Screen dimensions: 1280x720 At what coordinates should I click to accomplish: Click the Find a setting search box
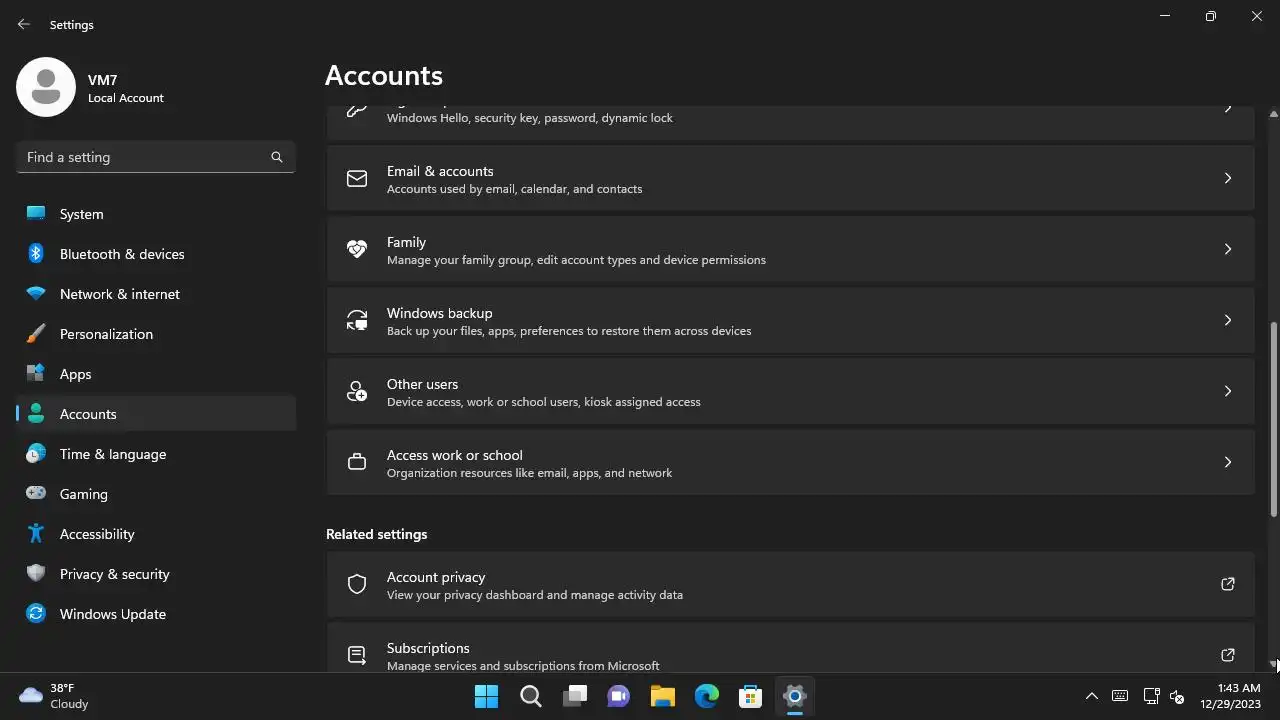click(x=156, y=157)
